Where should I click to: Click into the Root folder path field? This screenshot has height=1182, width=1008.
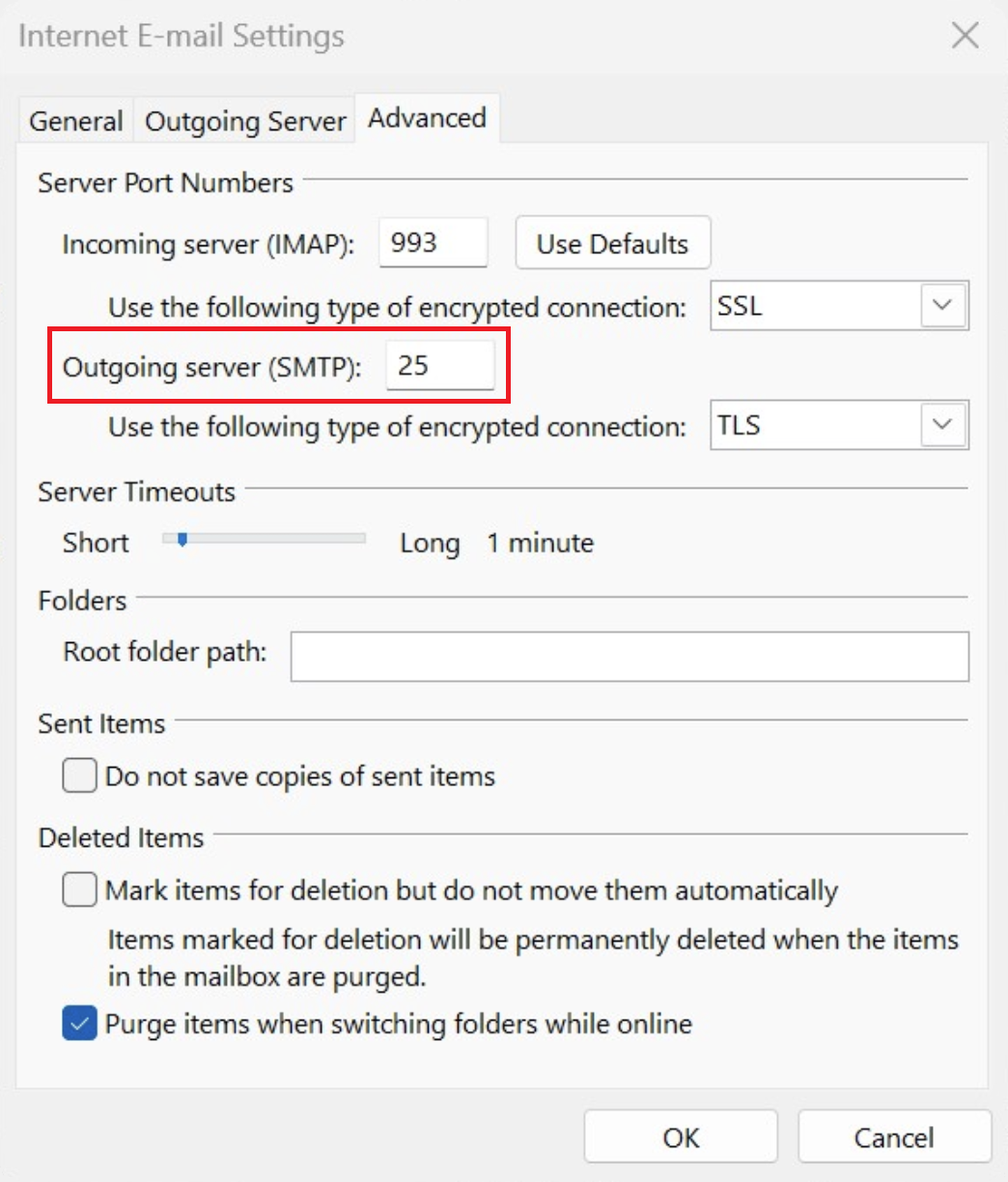(x=630, y=657)
